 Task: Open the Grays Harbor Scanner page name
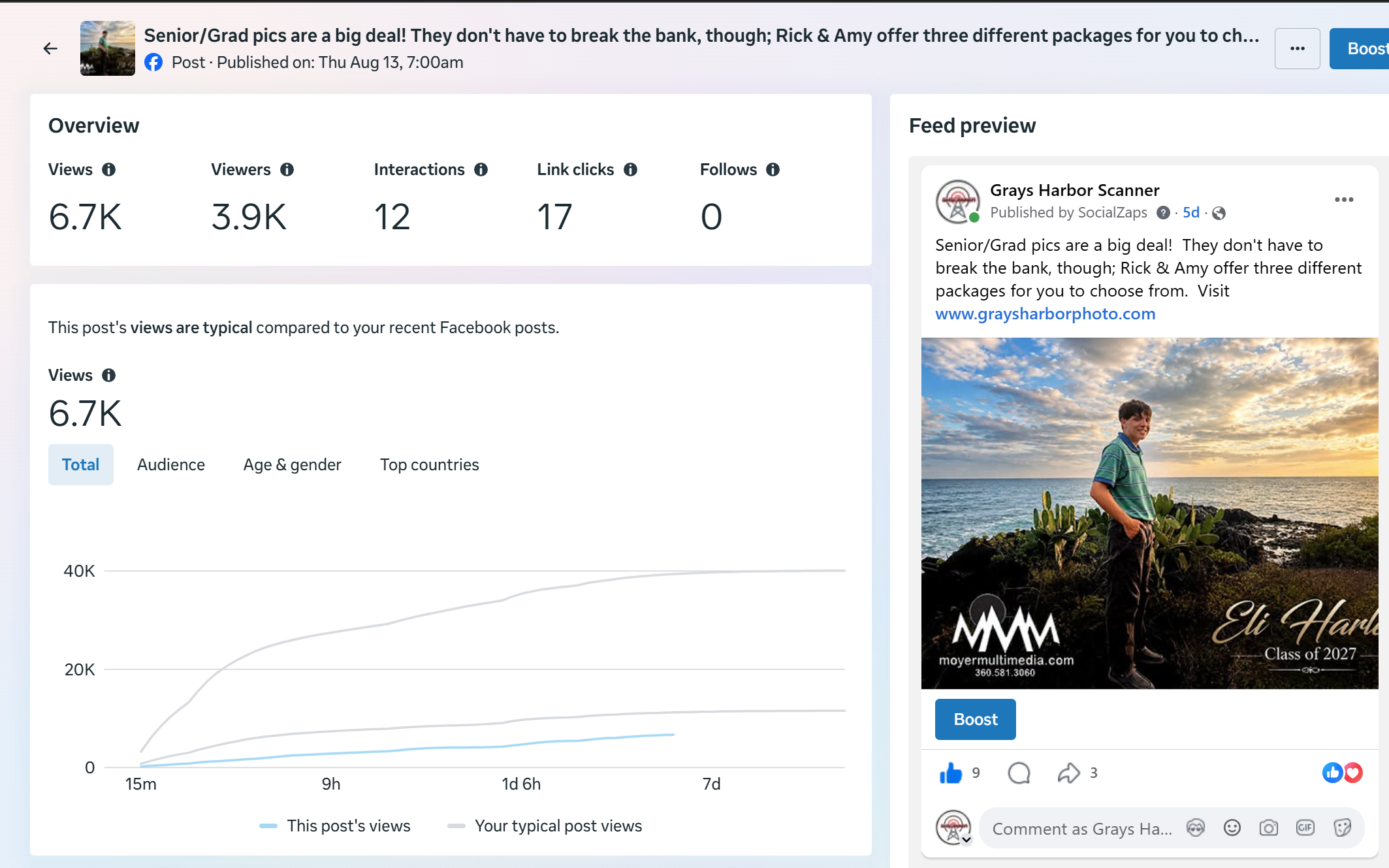coord(1075,190)
